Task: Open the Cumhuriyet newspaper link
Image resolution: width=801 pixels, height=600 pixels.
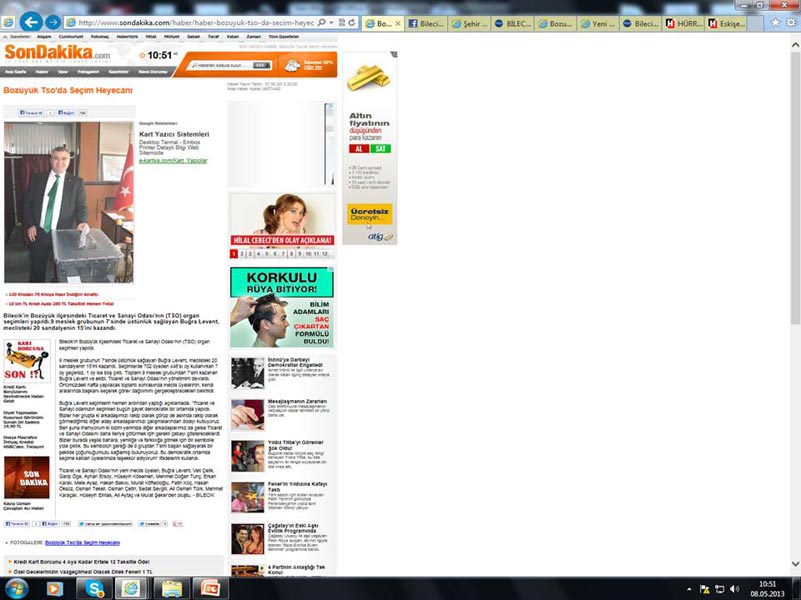Action: [71, 37]
